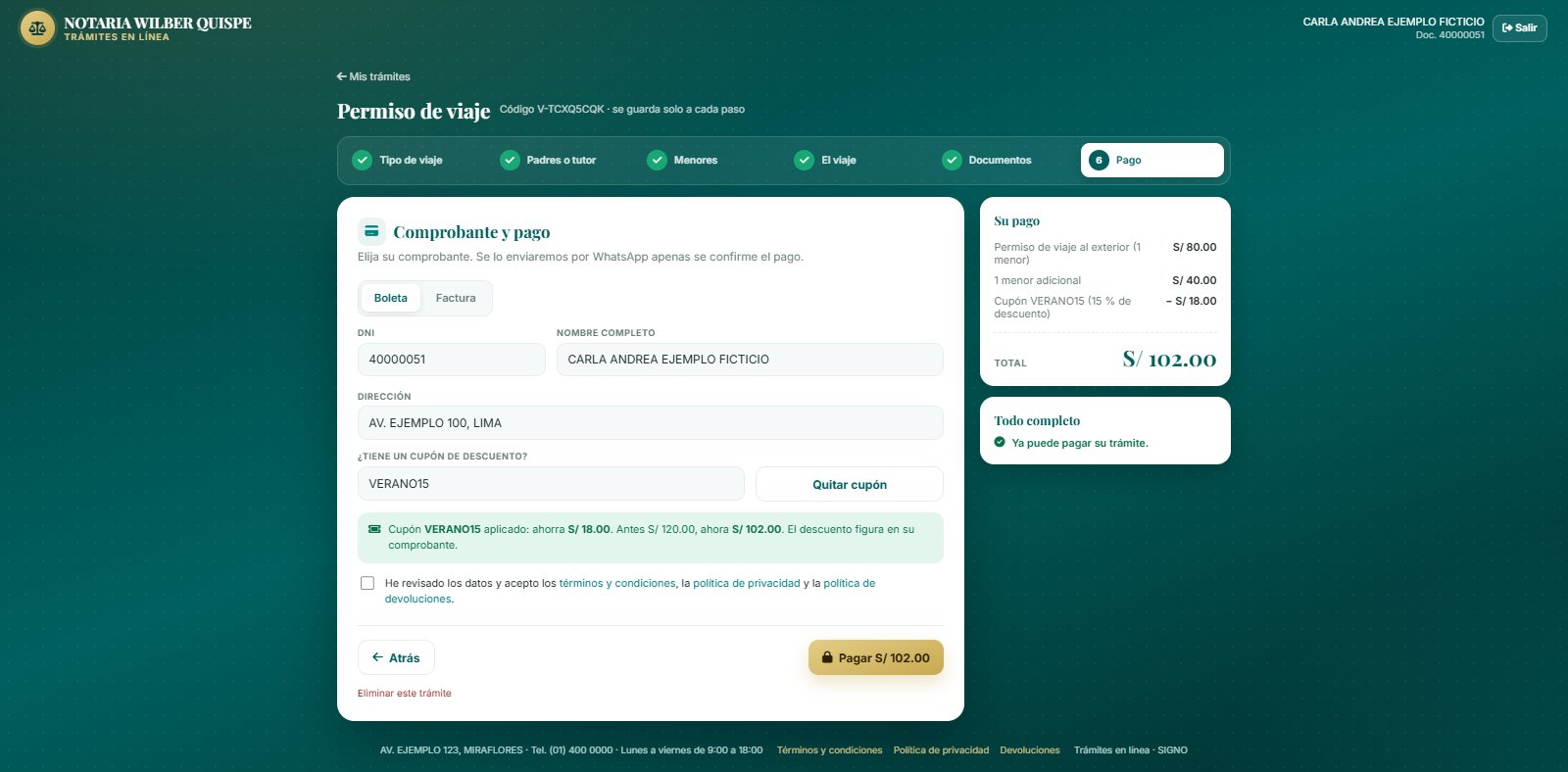1568x772 pixels.
Task: Click the credit card icon beside Comprobante y pago
Action: coord(371,231)
